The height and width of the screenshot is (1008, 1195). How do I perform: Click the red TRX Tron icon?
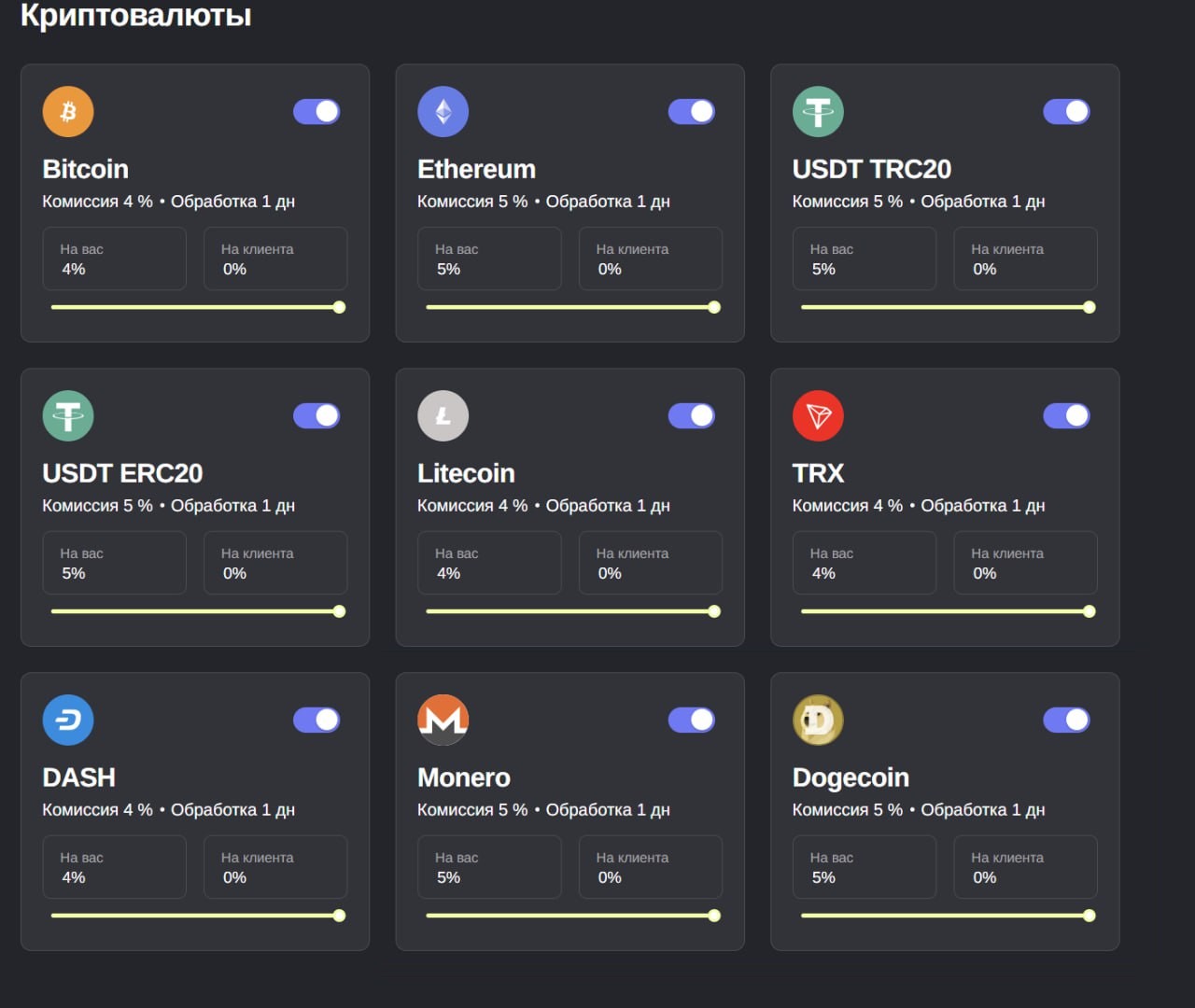tap(818, 416)
